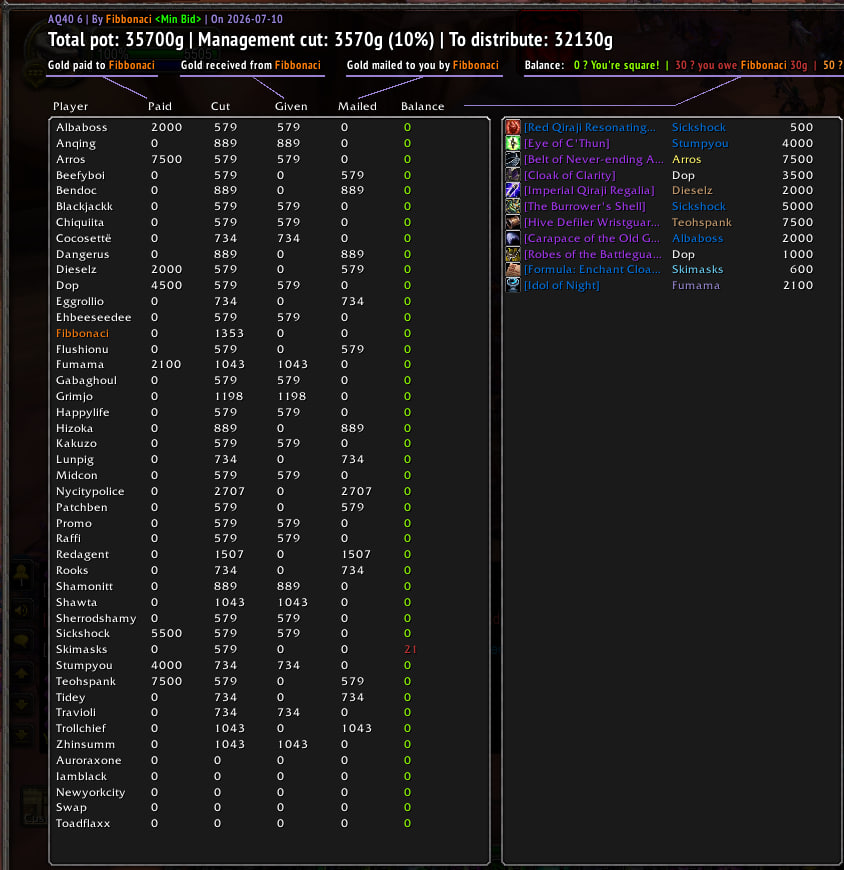Click Redagent's mailed amount 1507
This screenshot has width=844, height=870.
tap(356, 554)
